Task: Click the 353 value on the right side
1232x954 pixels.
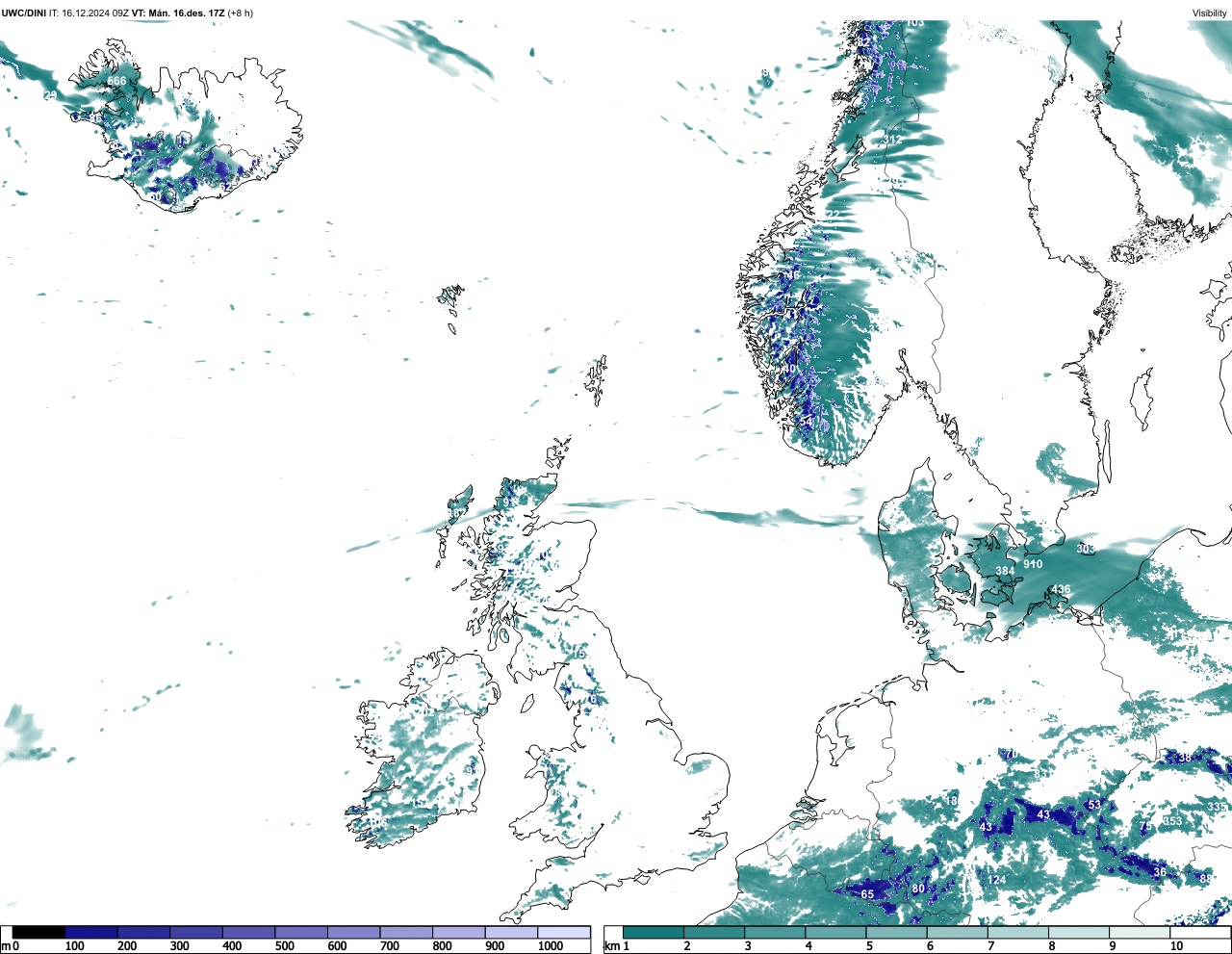Action: pyautogui.click(x=1172, y=821)
